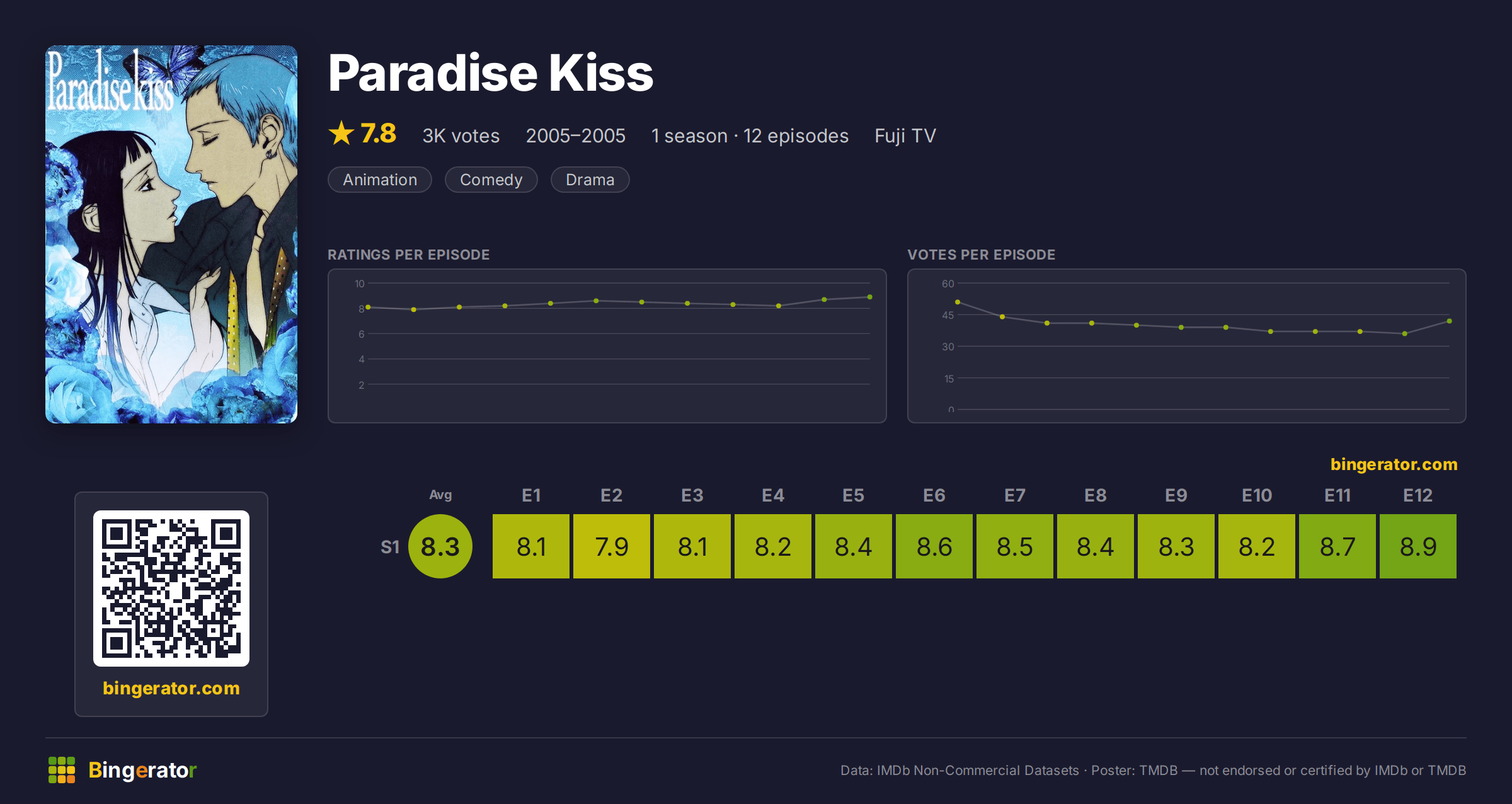
Task: Click the S1 average 8.3 circle
Action: [x=440, y=546]
